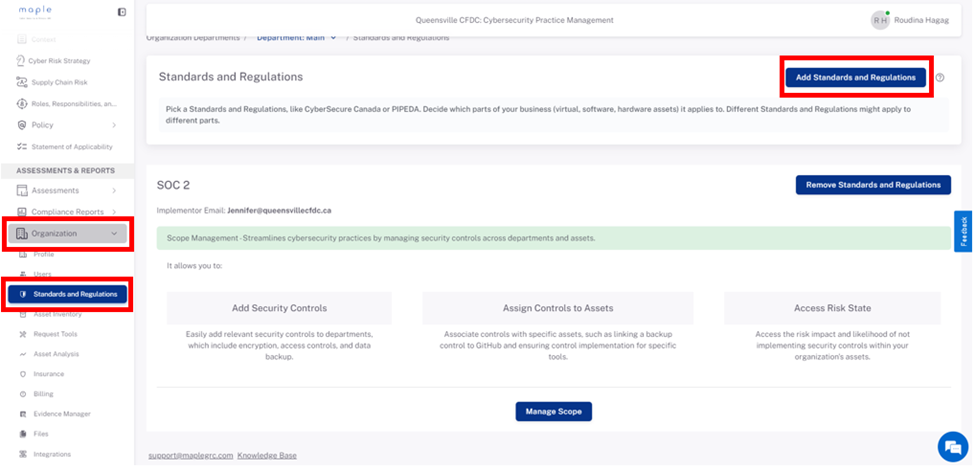This screenshot has width=975, height=470.
Task: Click the Files sidebar label
Action: 41,434
